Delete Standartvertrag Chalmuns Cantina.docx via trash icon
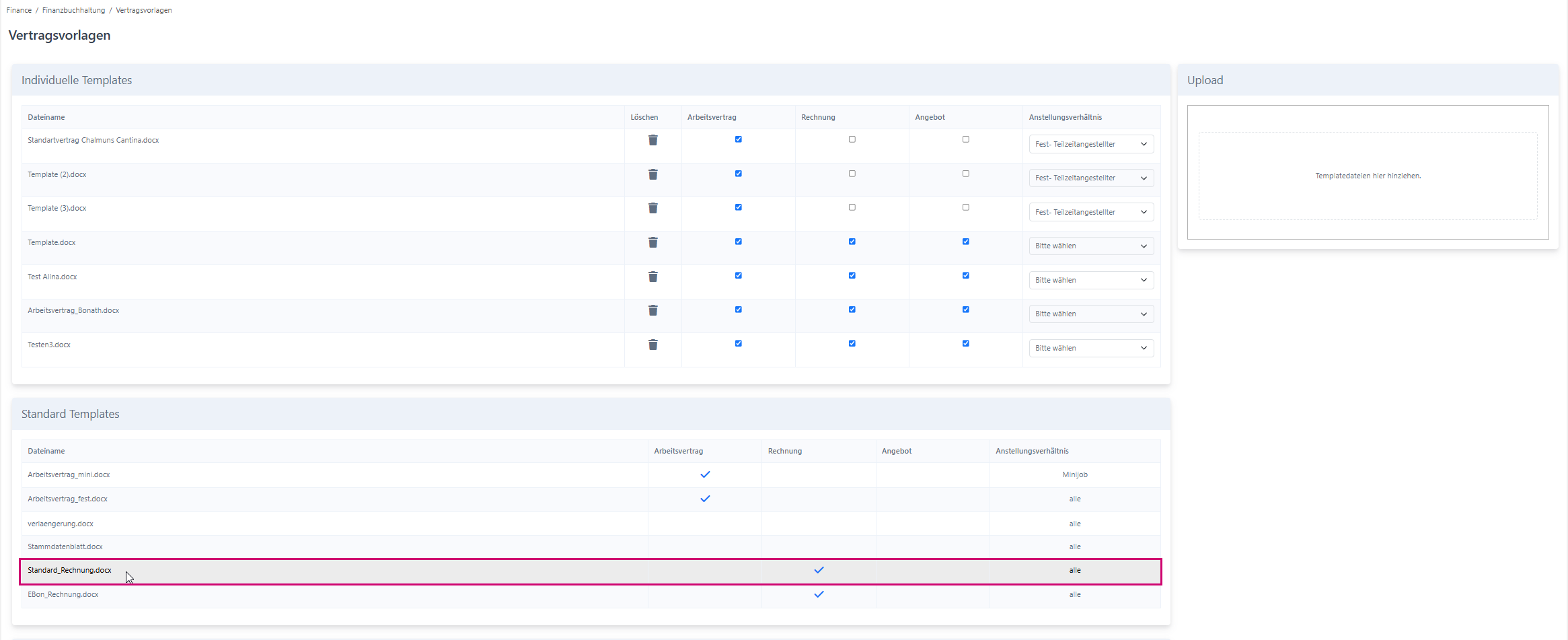1568x640 pixels. coord(652,140)
